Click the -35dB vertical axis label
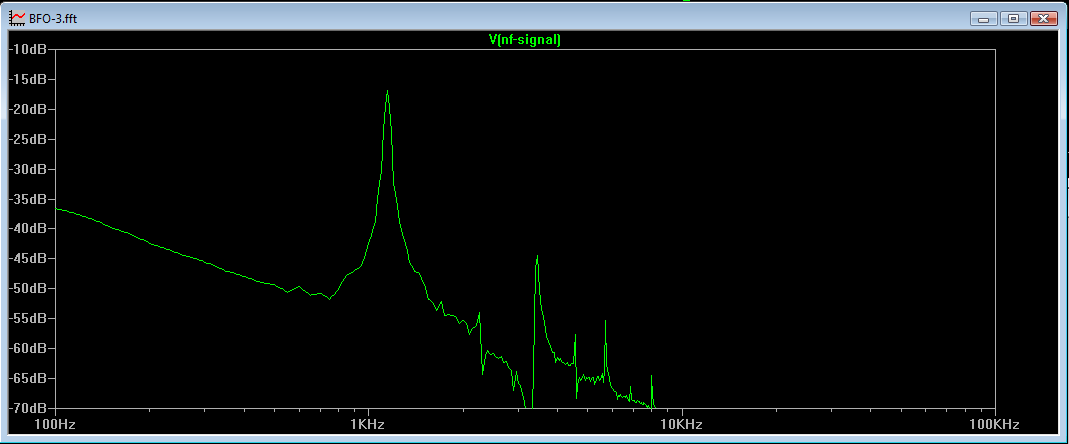This screenshot has height=444, width=1069. pyautogui.click(x=28, y=199)
